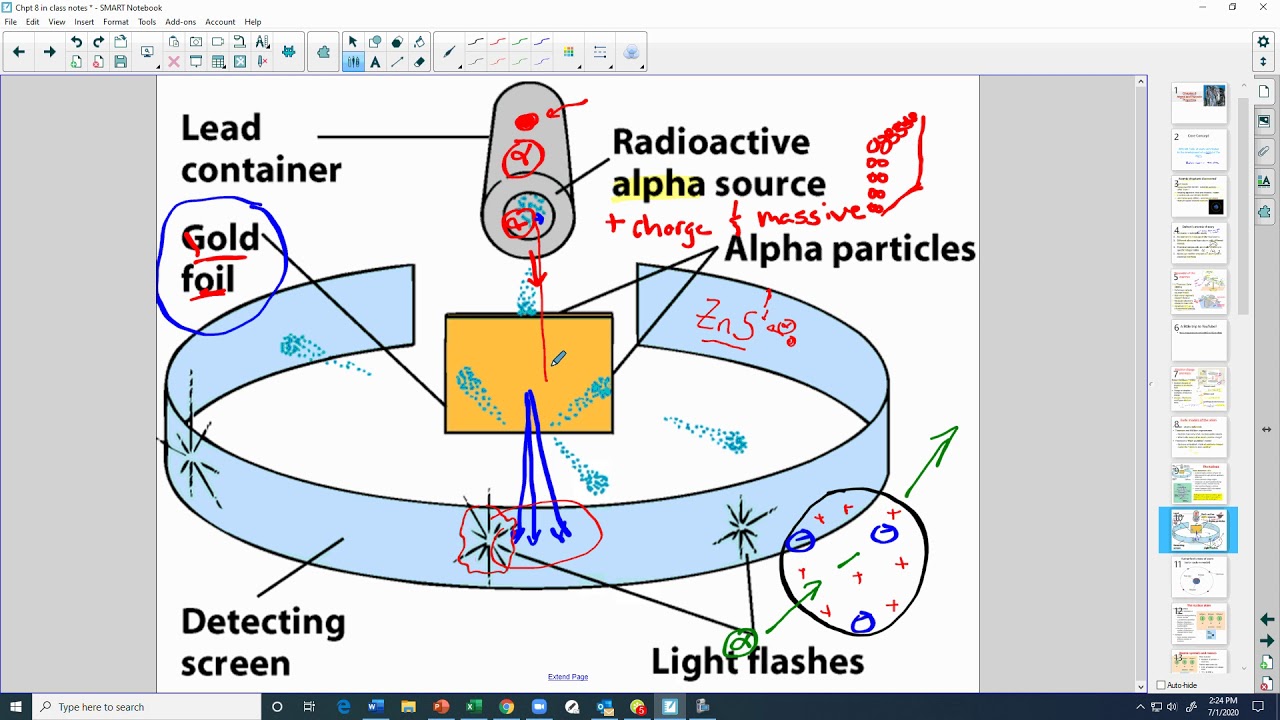Open the Page Sorter tab in sidebar

click(x=1265, y=91)
